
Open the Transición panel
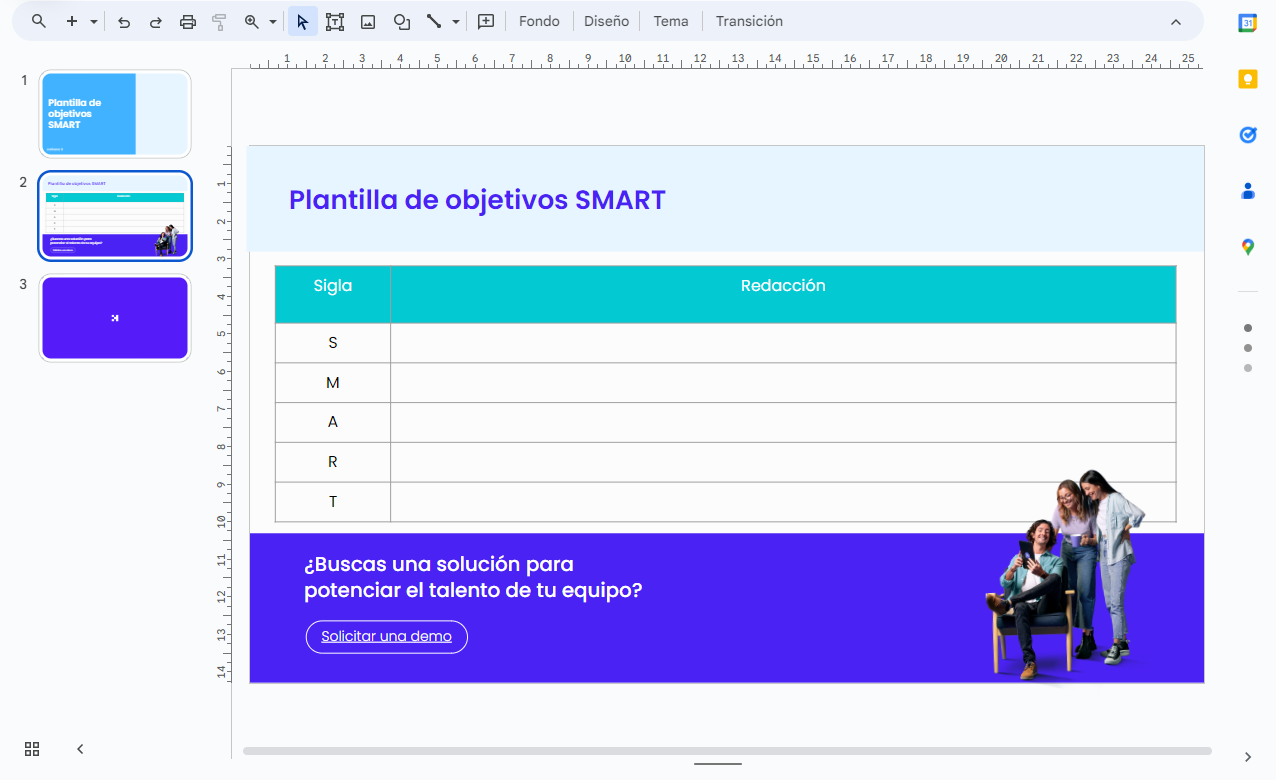click(748, 20)
